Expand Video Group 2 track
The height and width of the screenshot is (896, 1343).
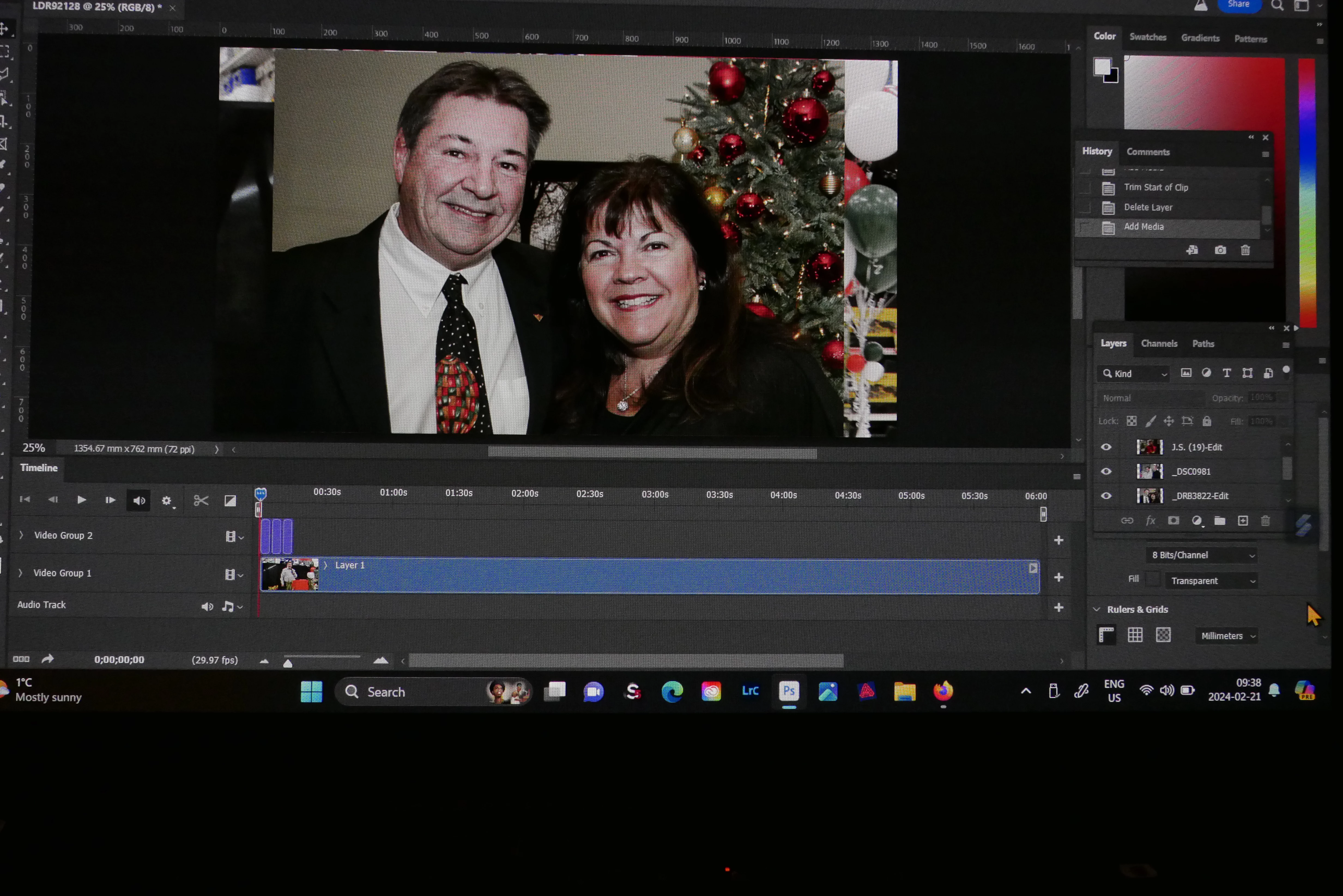(21, 535)
